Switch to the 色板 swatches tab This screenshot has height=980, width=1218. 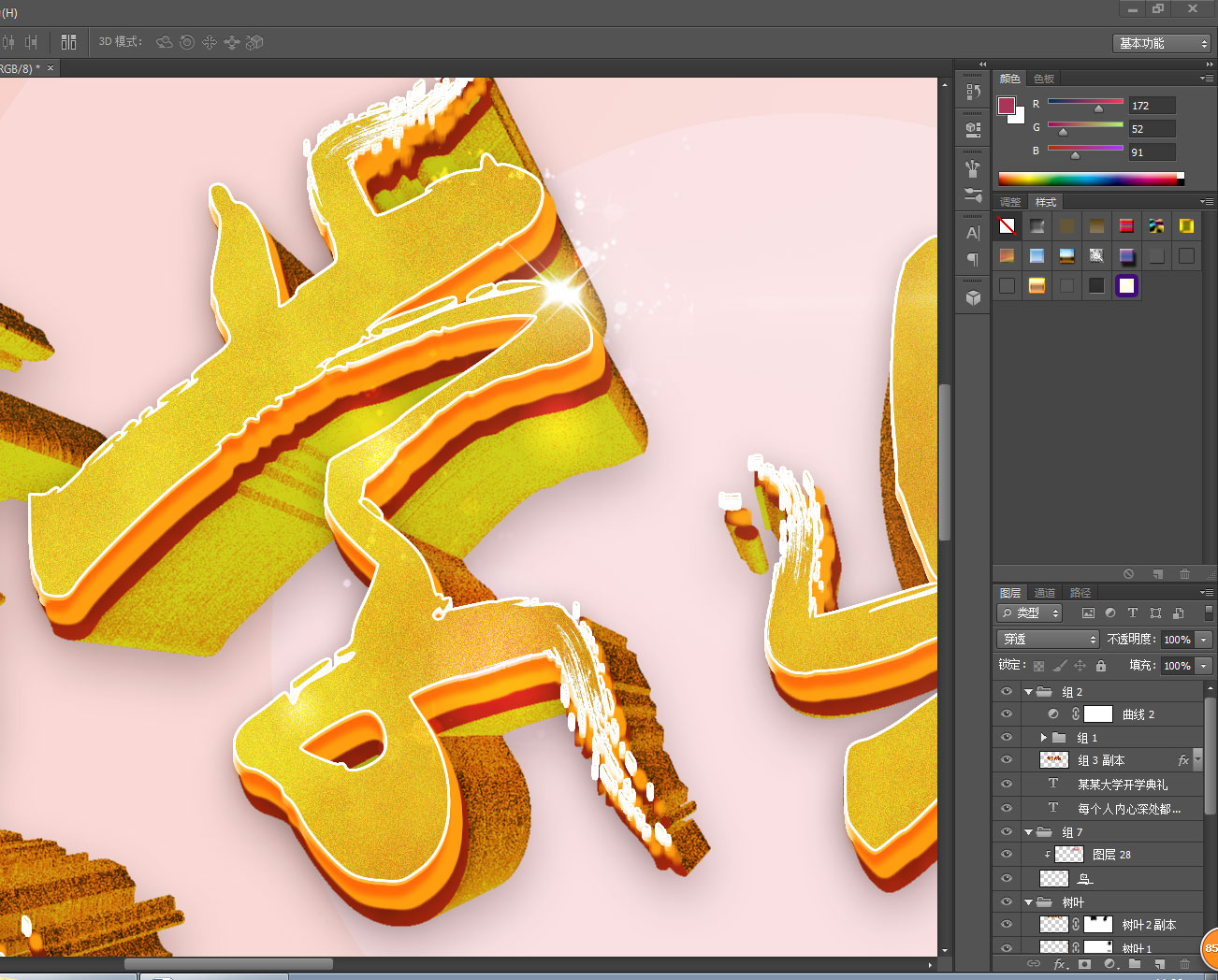click(1044, 79)
